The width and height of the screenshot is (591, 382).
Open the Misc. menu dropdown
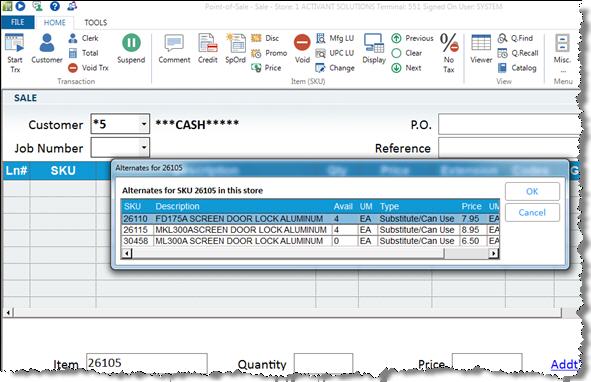562,53
